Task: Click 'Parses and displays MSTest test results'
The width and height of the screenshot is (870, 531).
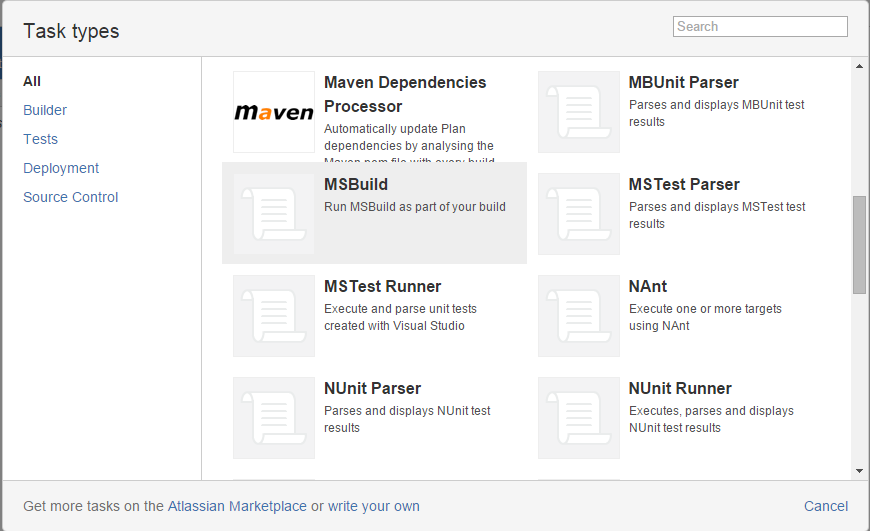Action: 717,215
